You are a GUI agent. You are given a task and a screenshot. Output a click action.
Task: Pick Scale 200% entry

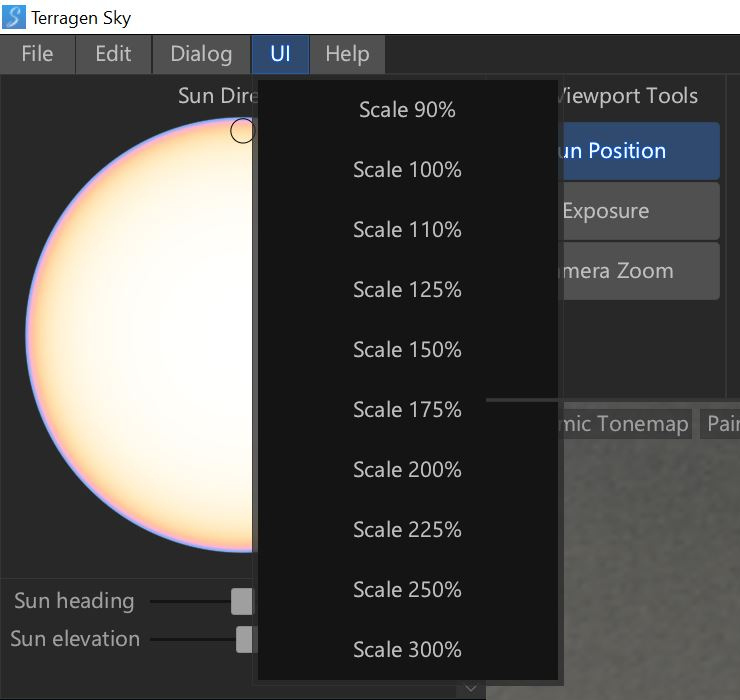pos(407,469)
